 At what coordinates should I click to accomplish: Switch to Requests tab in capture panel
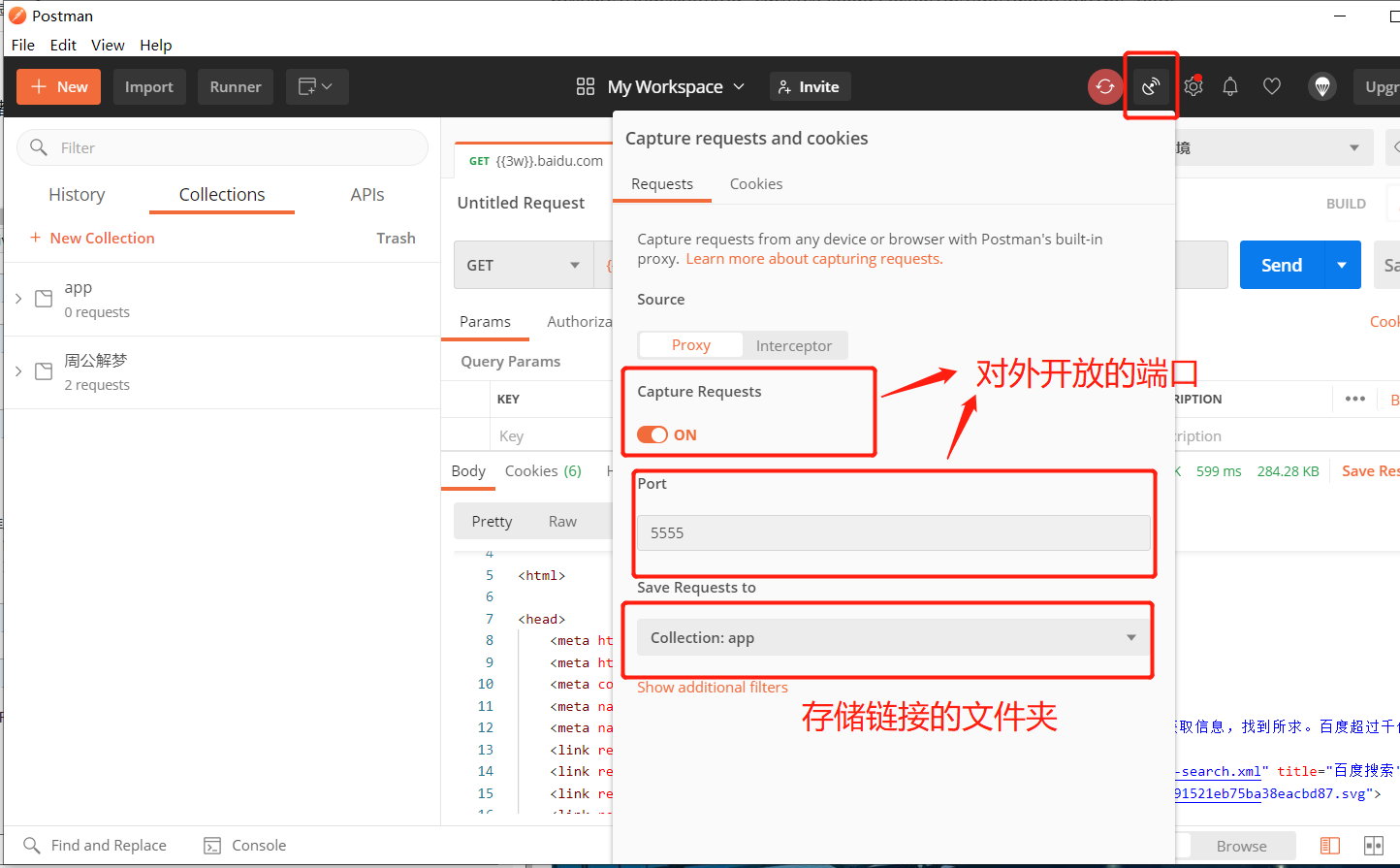click(x=662, y=183)
